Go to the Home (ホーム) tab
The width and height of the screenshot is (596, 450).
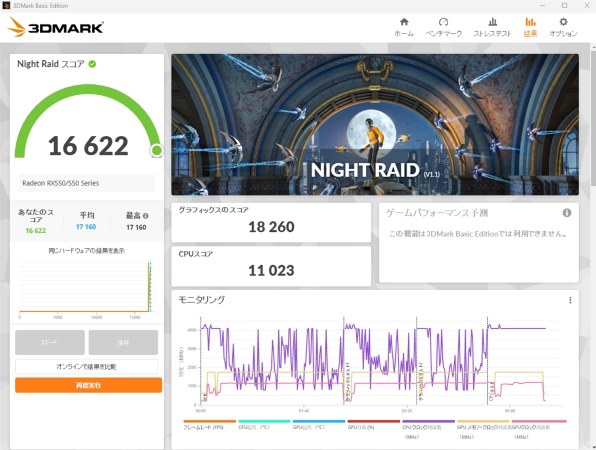pyautogui.click(x=404, y=27)
